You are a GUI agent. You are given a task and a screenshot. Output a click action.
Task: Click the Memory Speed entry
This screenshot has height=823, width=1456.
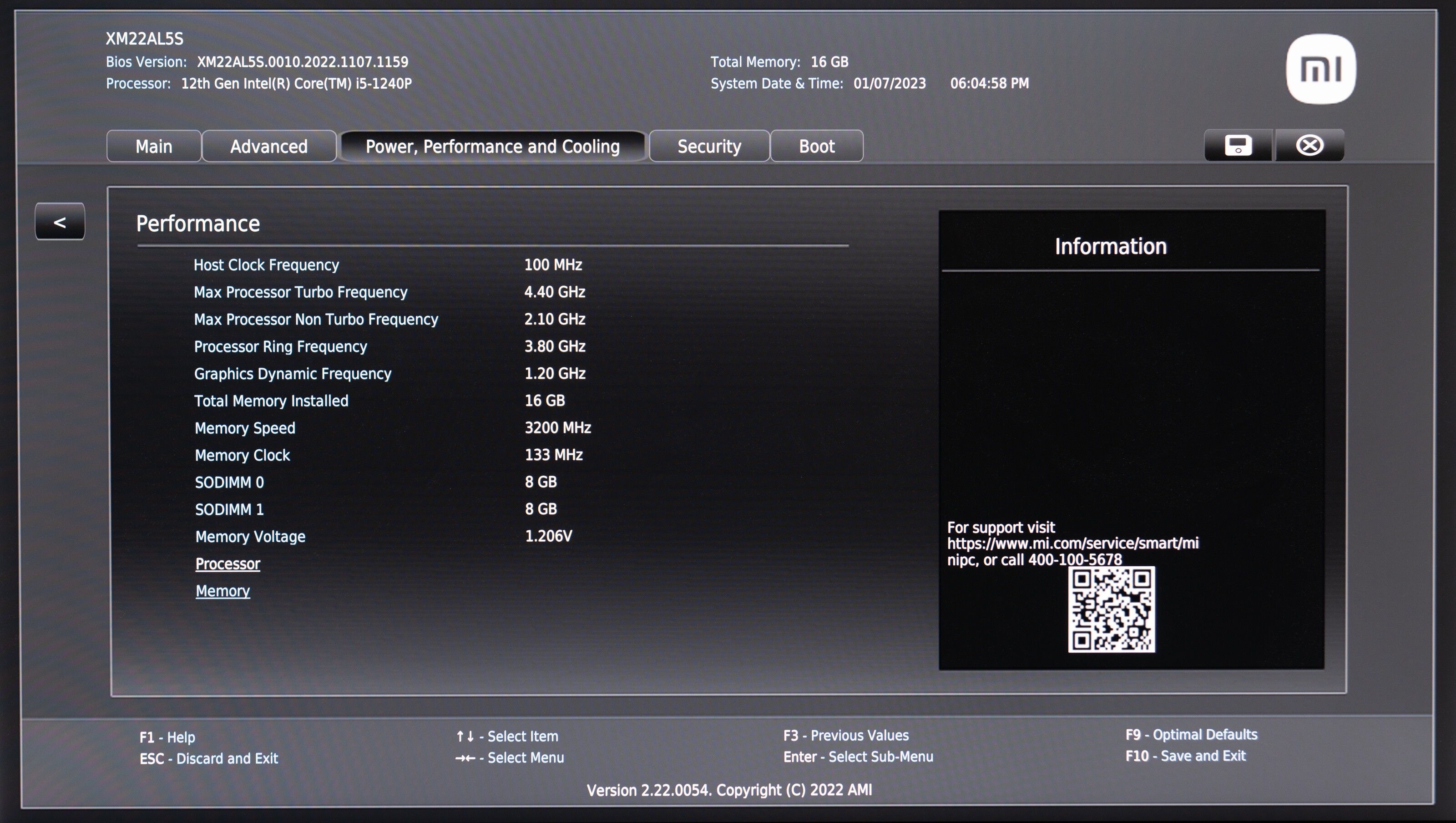245,428
